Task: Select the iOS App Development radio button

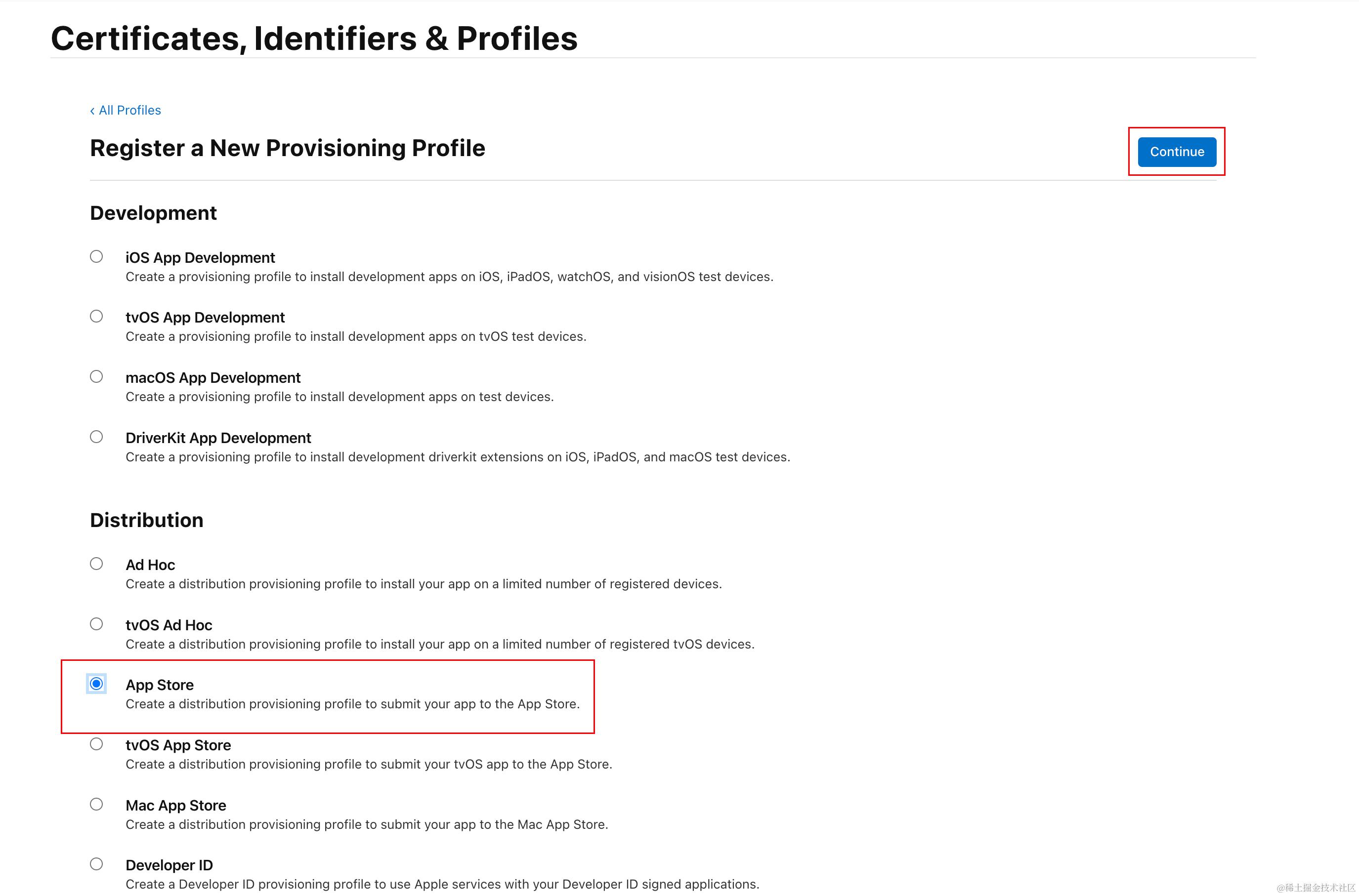Action: 96,256
